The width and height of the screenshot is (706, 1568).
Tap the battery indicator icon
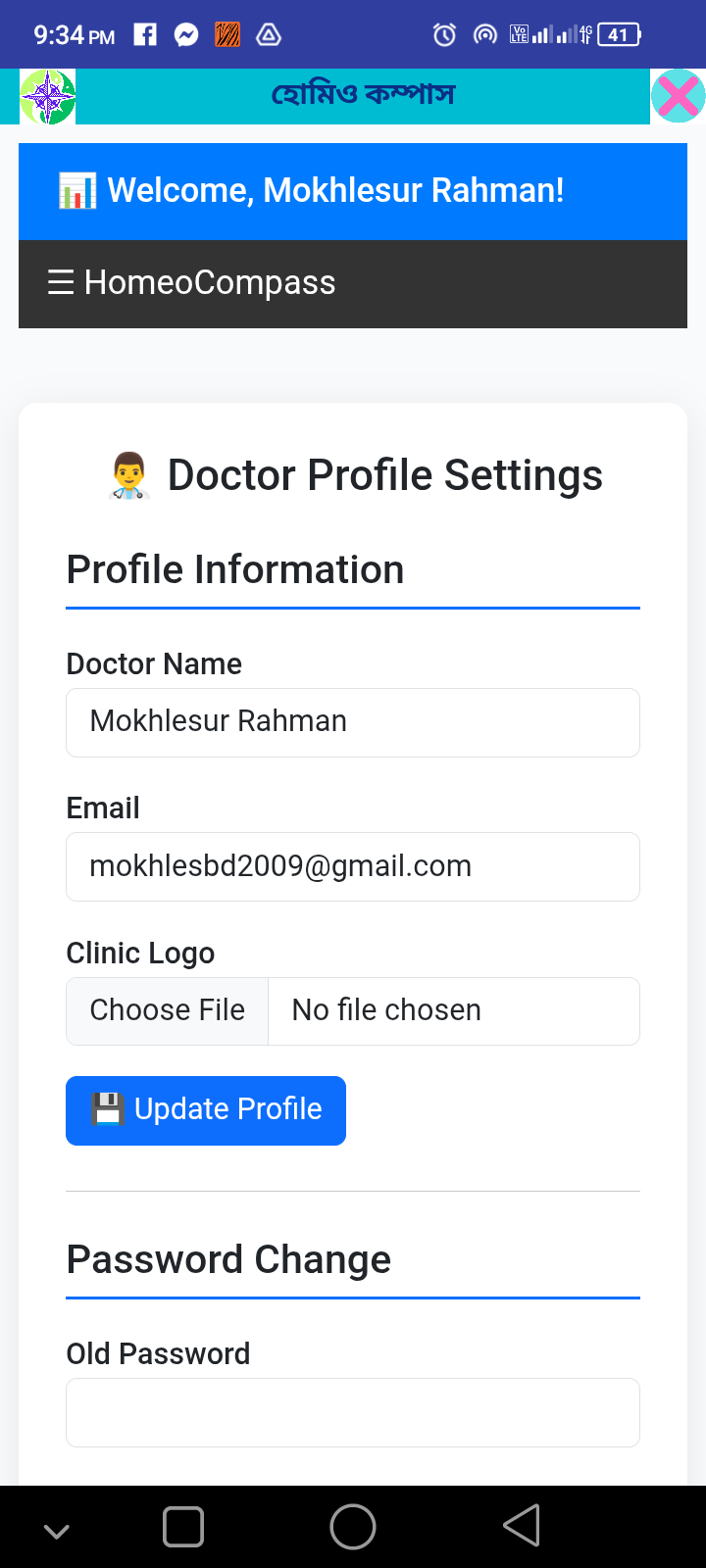[x=619, y=35]
